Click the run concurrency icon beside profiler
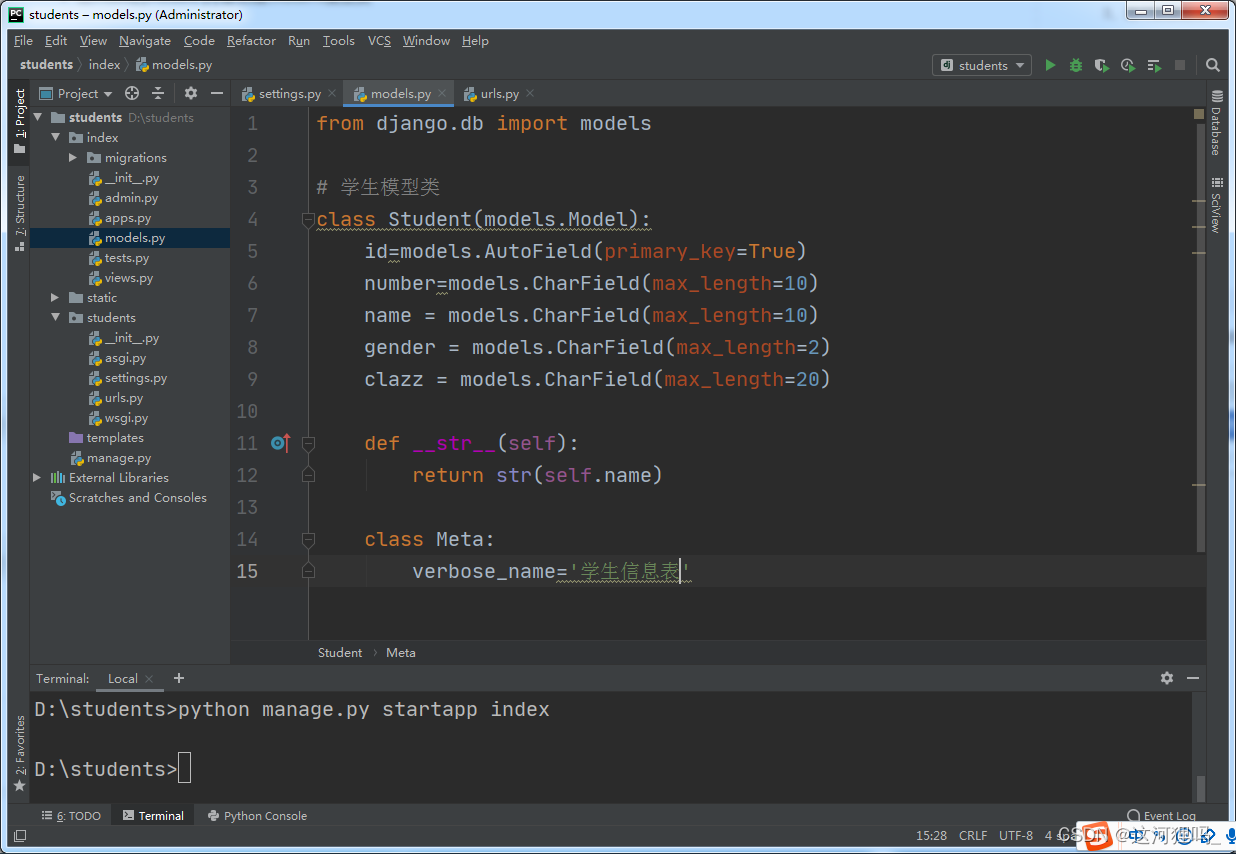Image resolution: width=1236 pixels, height=854 pixels. tap(1154, 65)
